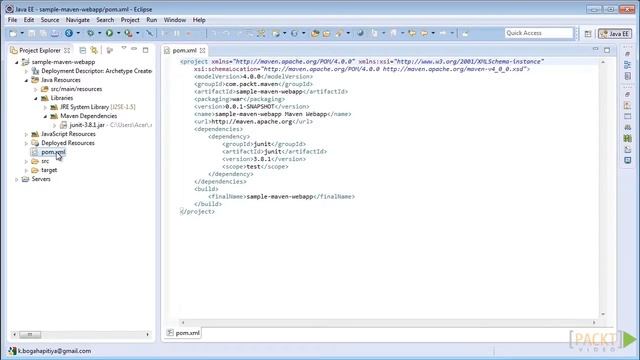The height and width of the screenshot is (360, 640).
Task: Maximize the Project Explorer view
Action: tap(145, 50)
